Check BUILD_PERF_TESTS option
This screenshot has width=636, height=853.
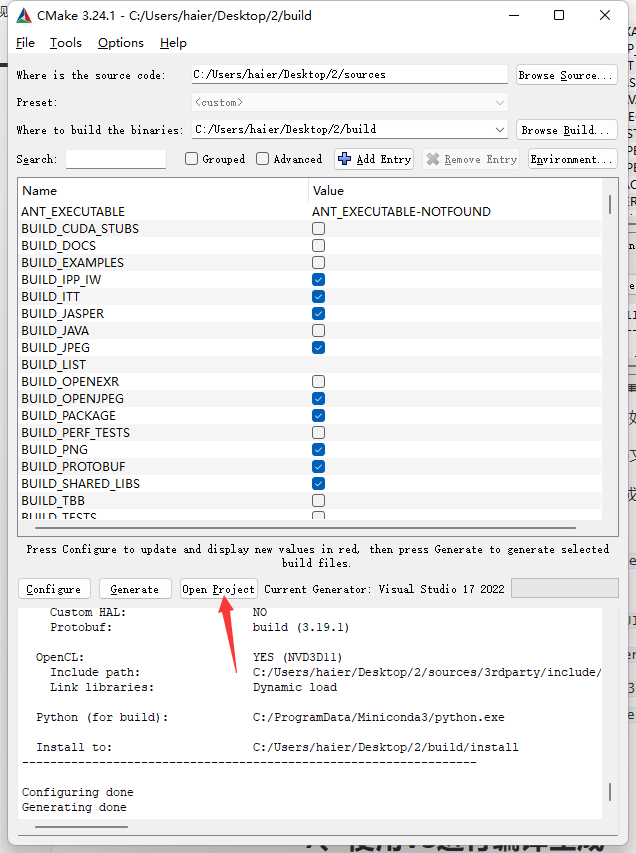coord(319,432)
